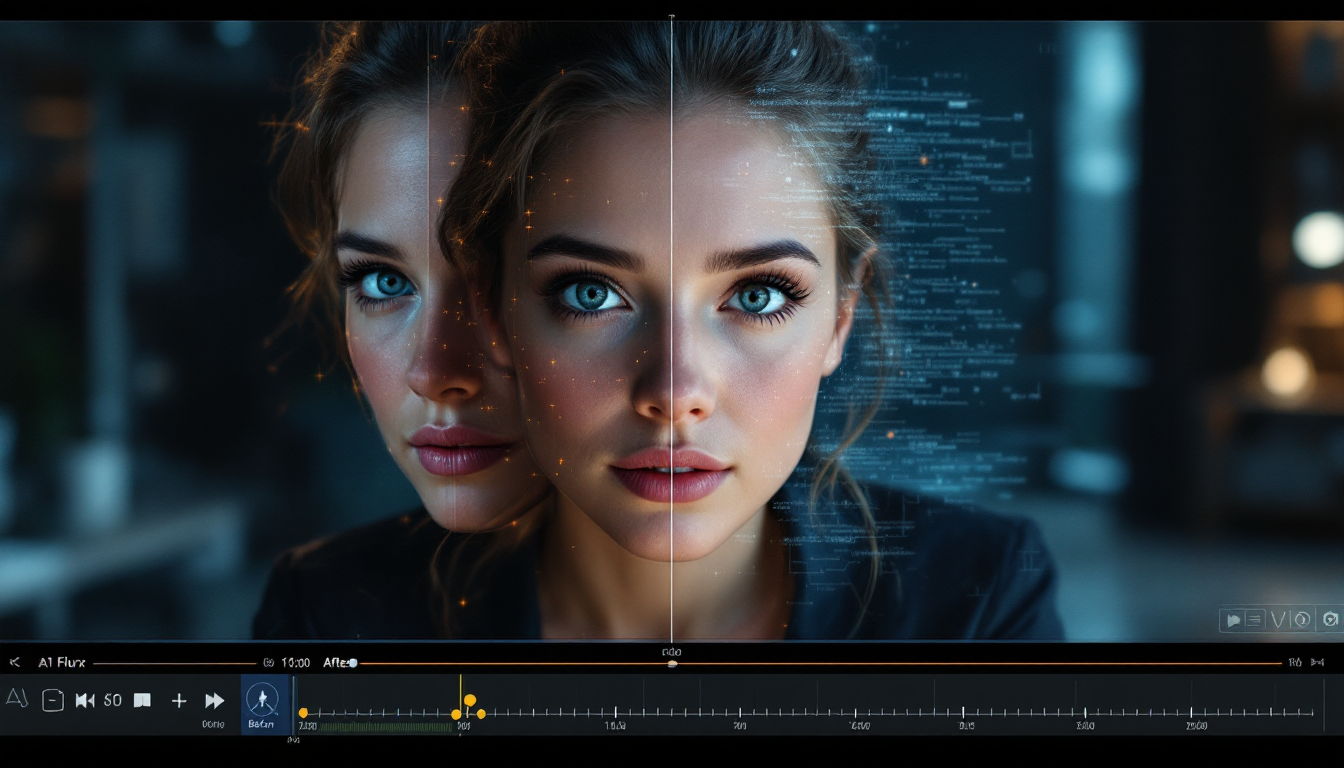This screenshot has height=768, width=1344.
Task: Click the camera capture icon in corner overlay
Action: click(1330, 621)
